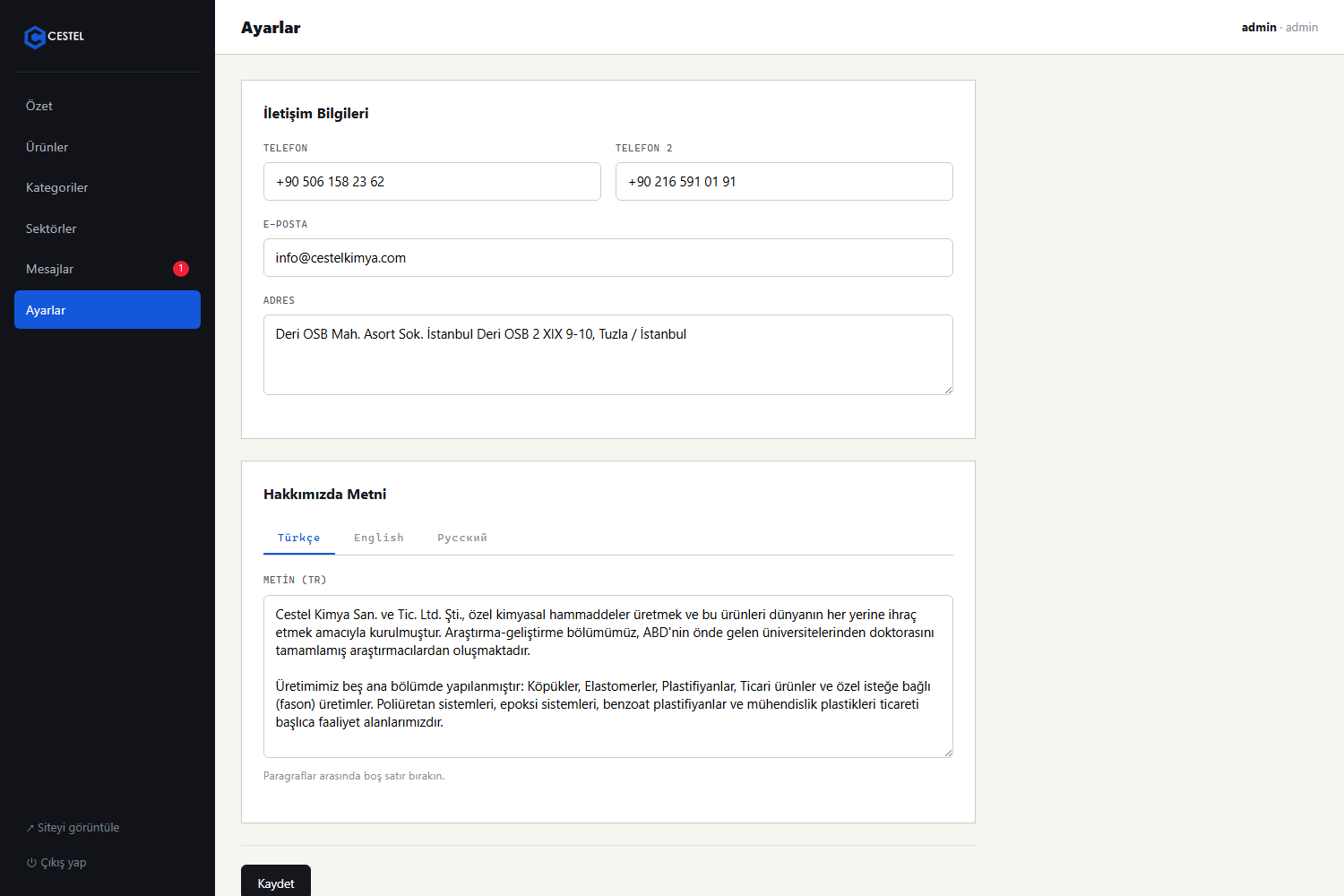1344x896 pixels.
Task: Switch to the Türkçe tab
Action: click(x=299, y=538)
